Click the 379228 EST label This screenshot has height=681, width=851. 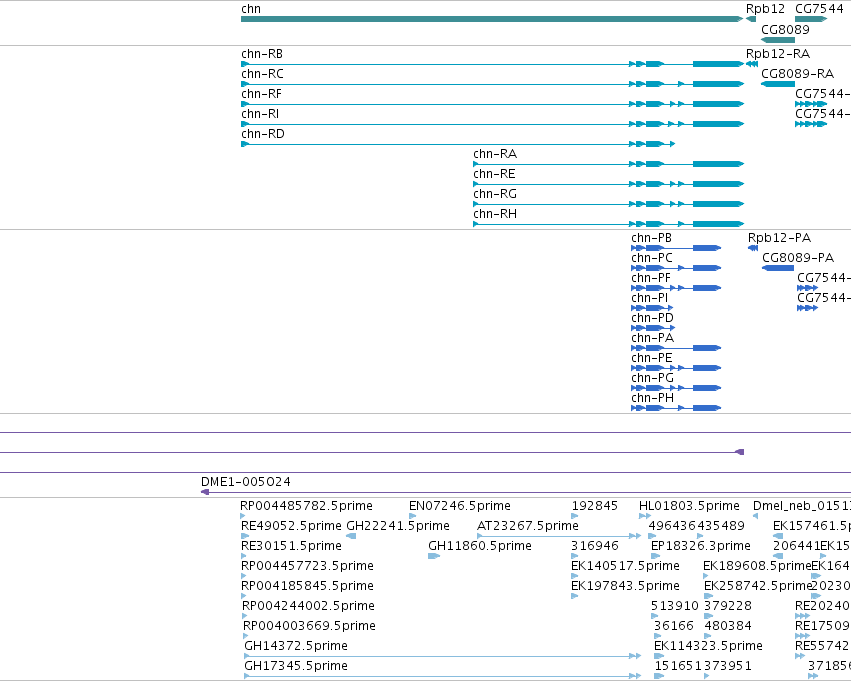tap(728, 606)
